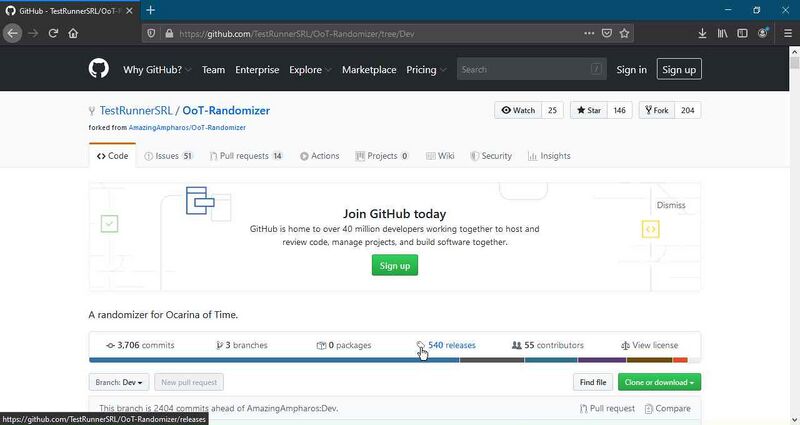The width and height of the screenshot is (800, 425).
Task: Save page to Pocket icon
Action: click(x=606, y=33)
